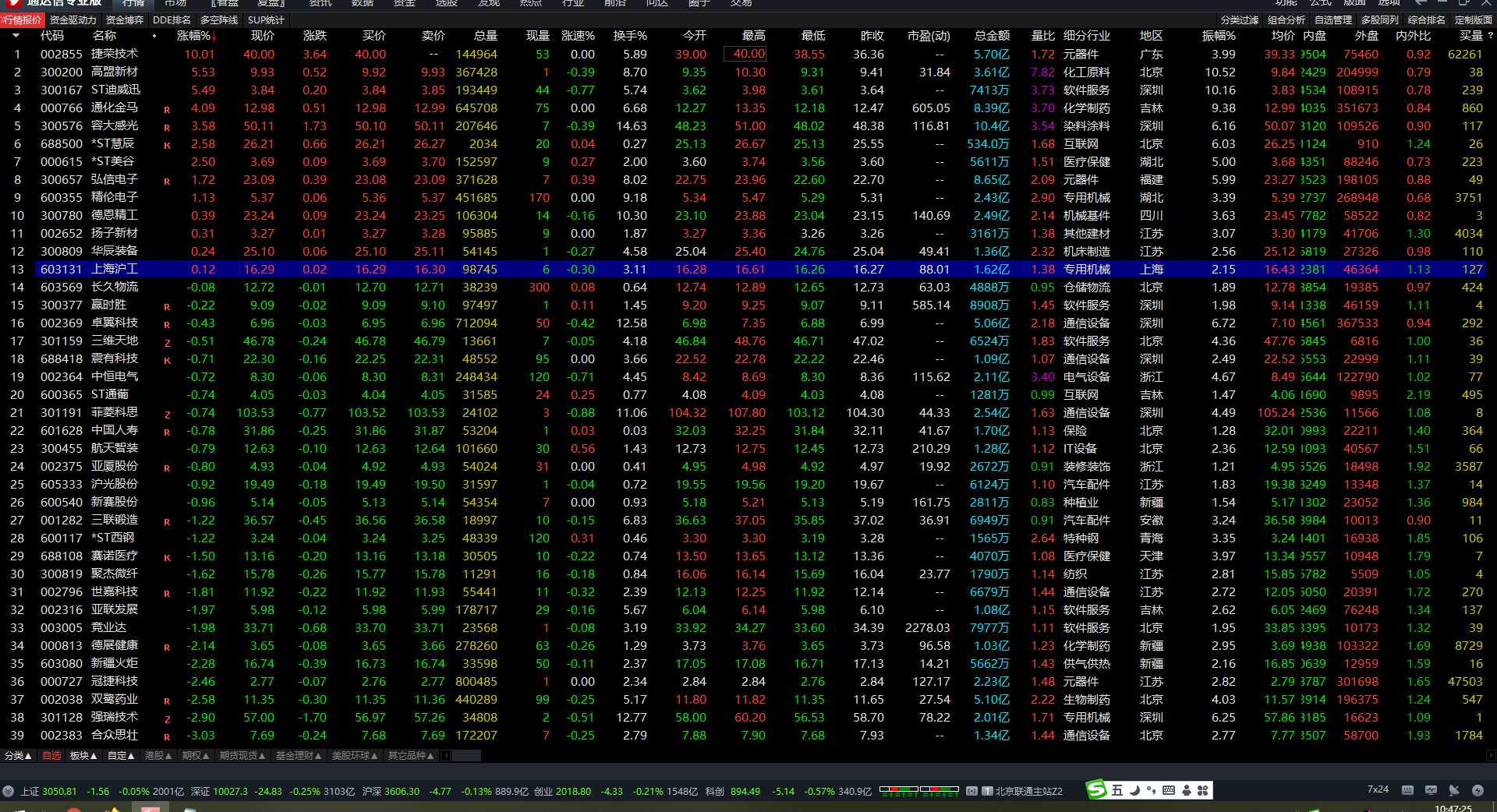
Task: Expand the 期权 options menu
Action: [196, 755]
